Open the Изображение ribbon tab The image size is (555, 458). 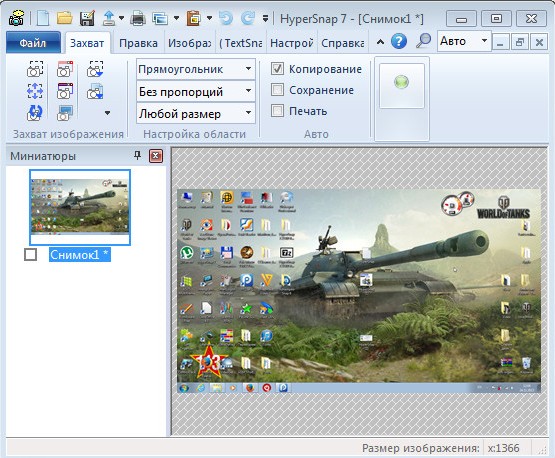tap(190, 43)
